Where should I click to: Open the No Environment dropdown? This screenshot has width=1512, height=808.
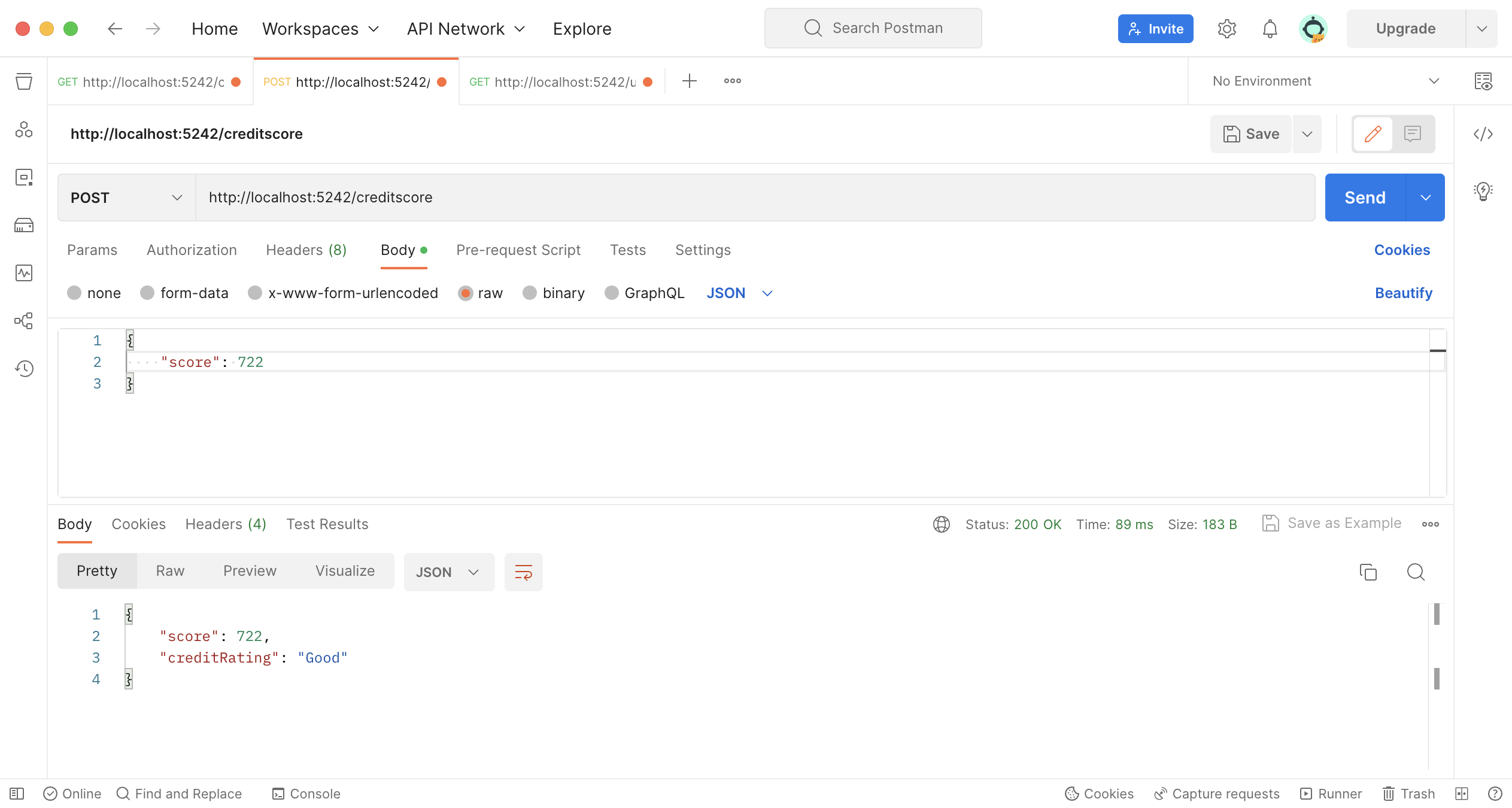[1323, 81]
